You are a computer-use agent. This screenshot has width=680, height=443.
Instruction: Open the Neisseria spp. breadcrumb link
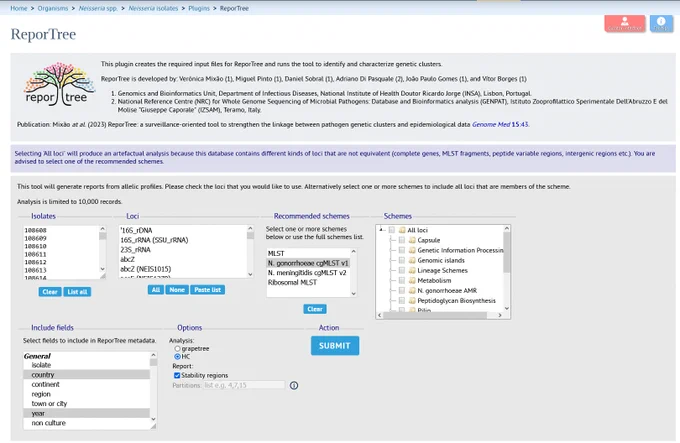coord(98,8)
